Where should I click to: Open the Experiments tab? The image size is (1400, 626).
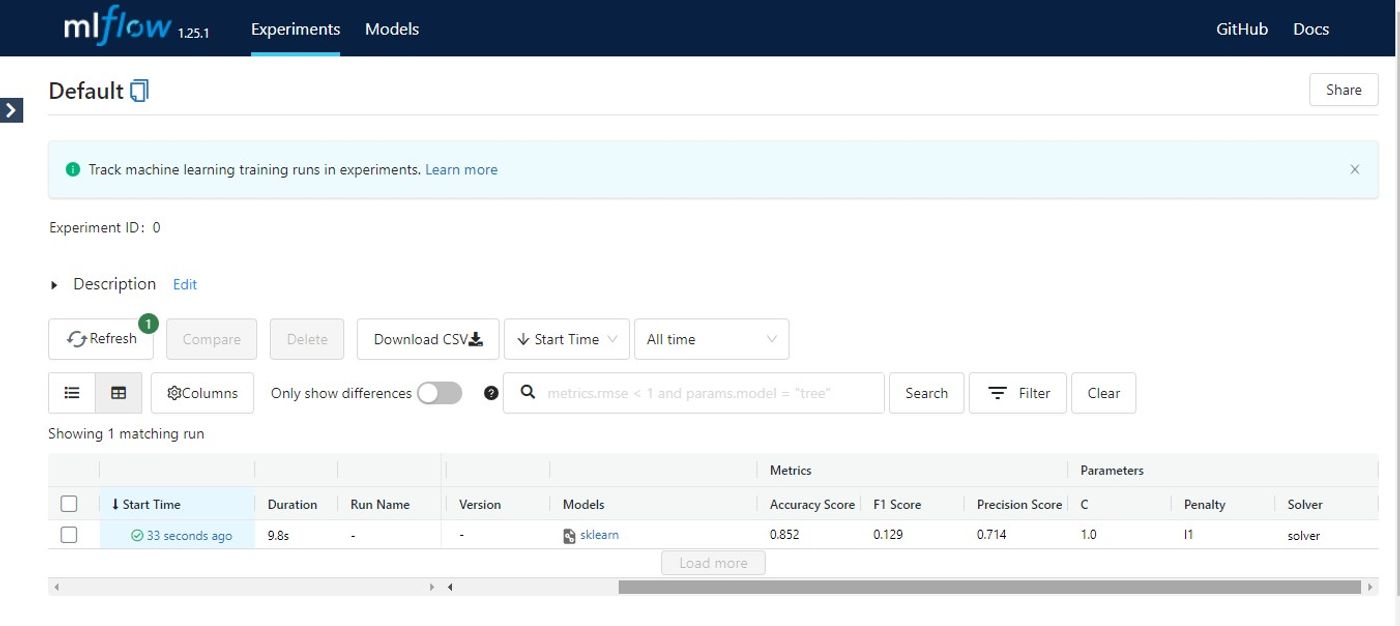(x=295, y=29)
